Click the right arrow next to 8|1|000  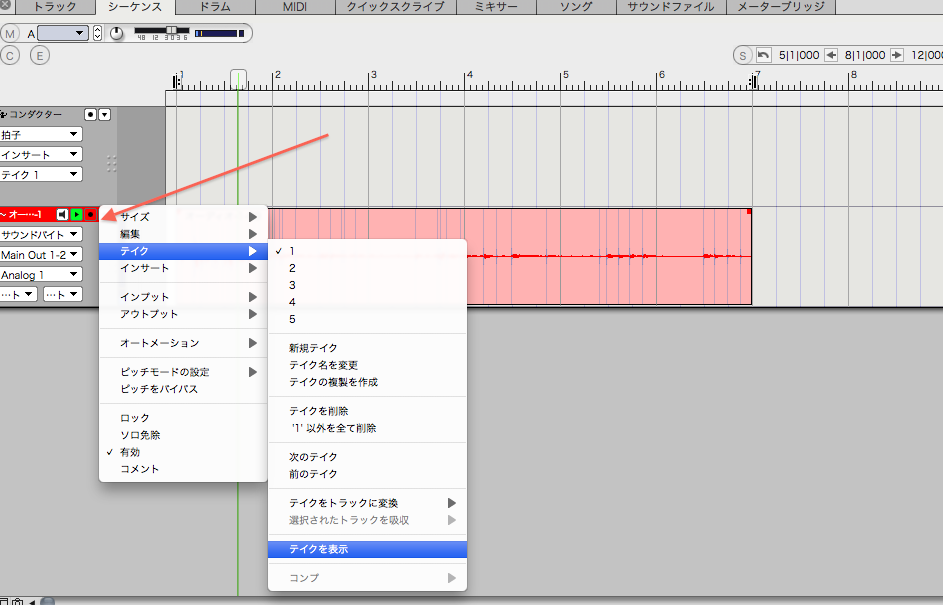(897, 55)
